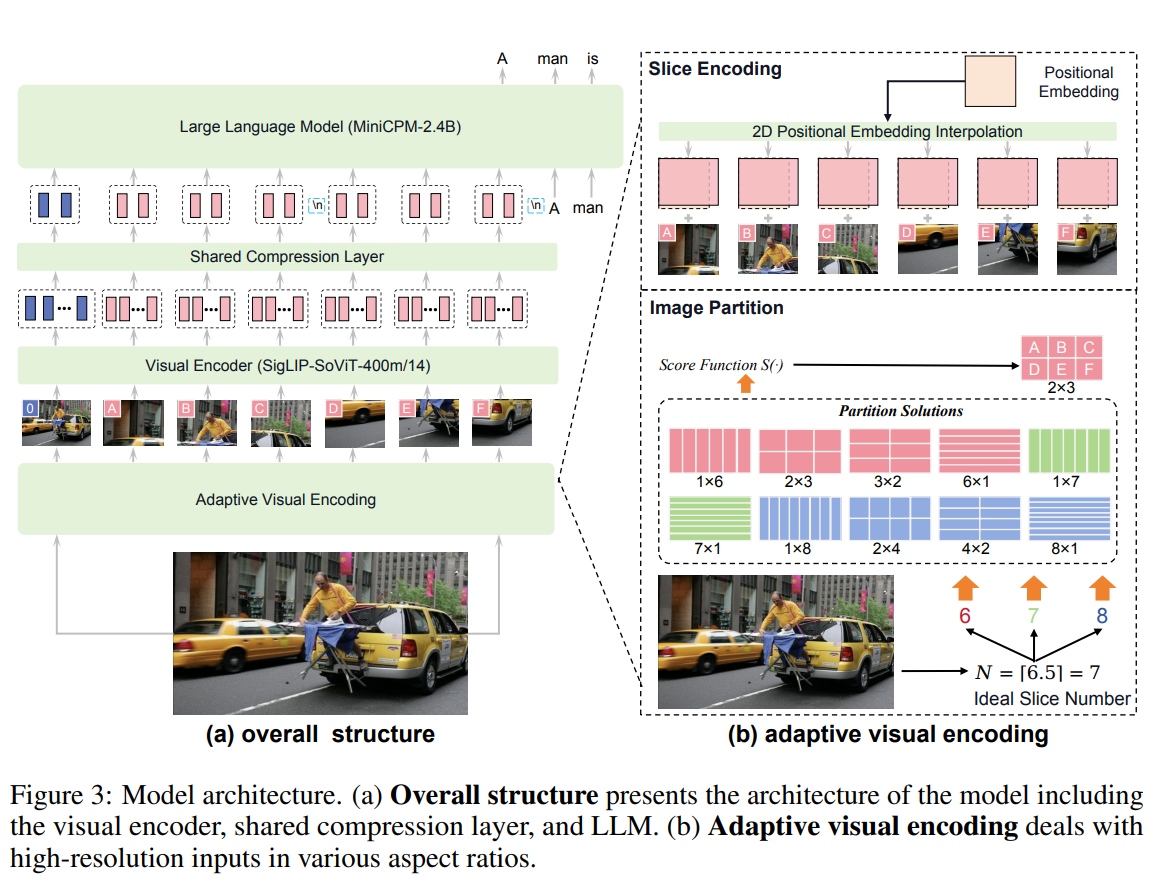1164x885 pixels.
Task: Click the taxi photo in Image Partition panel
Action: (776, 641)
